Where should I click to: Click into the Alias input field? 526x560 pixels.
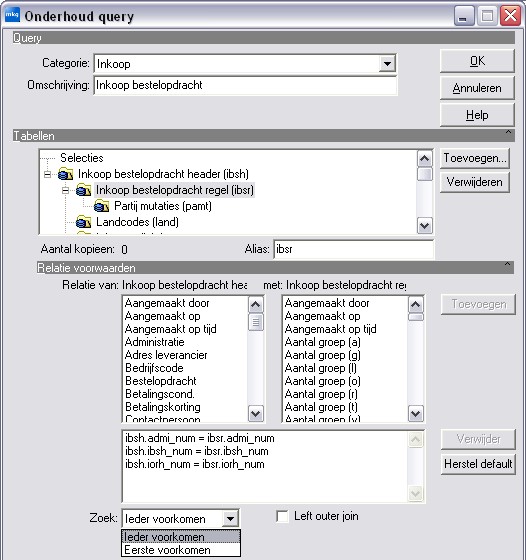tap(354, 249)
